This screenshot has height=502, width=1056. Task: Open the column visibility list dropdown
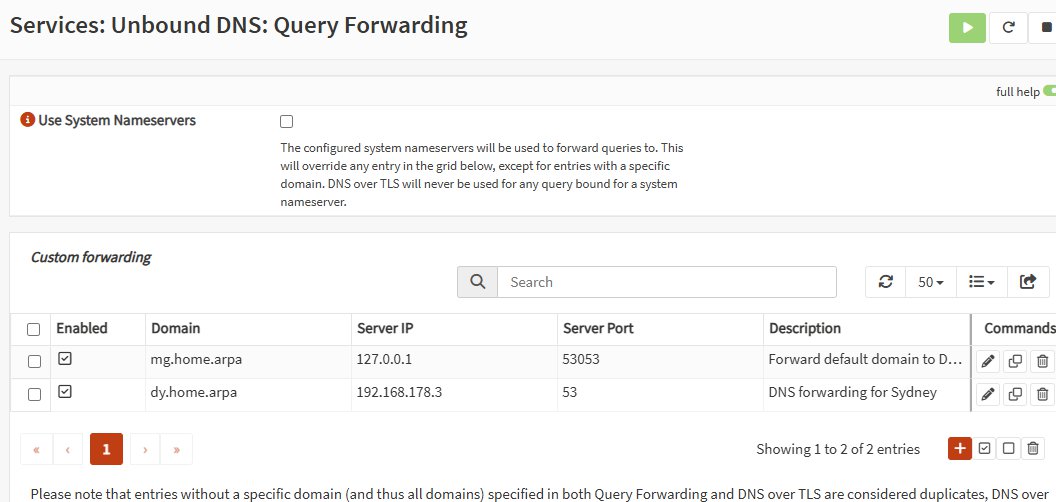[982, 282]
